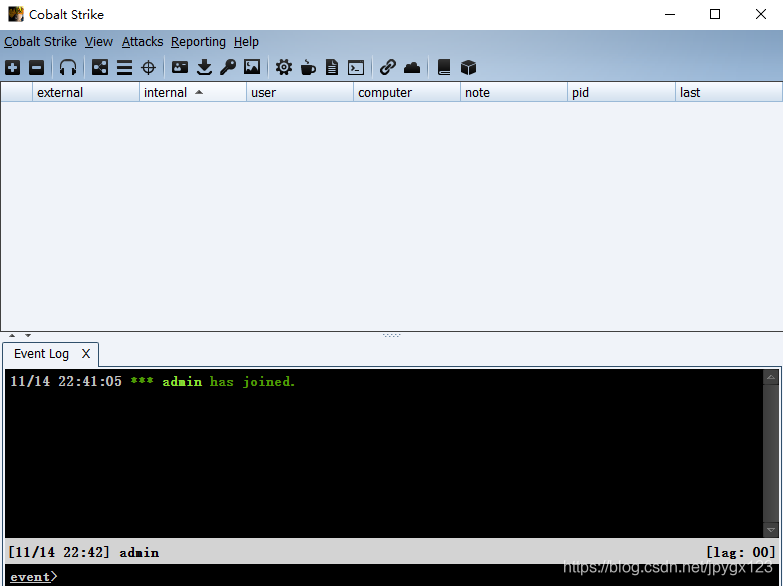This screenshot has height=586, width=783.
Task: Click the [lag: 00] status indicator
Action: 741,553
